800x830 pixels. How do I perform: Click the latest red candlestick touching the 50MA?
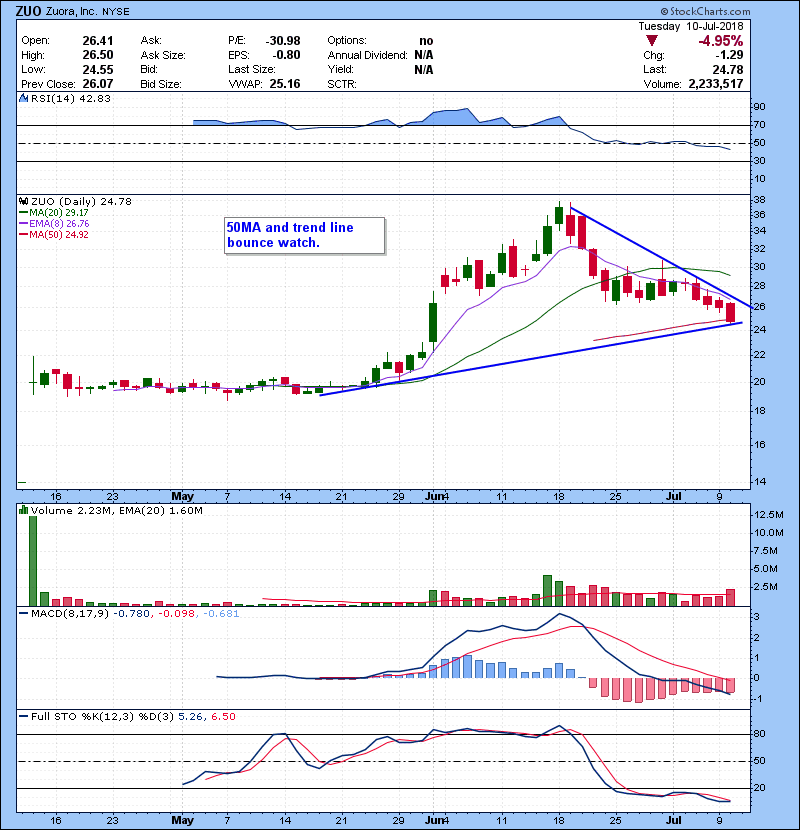pyautogui.click(x=731, y=312)
